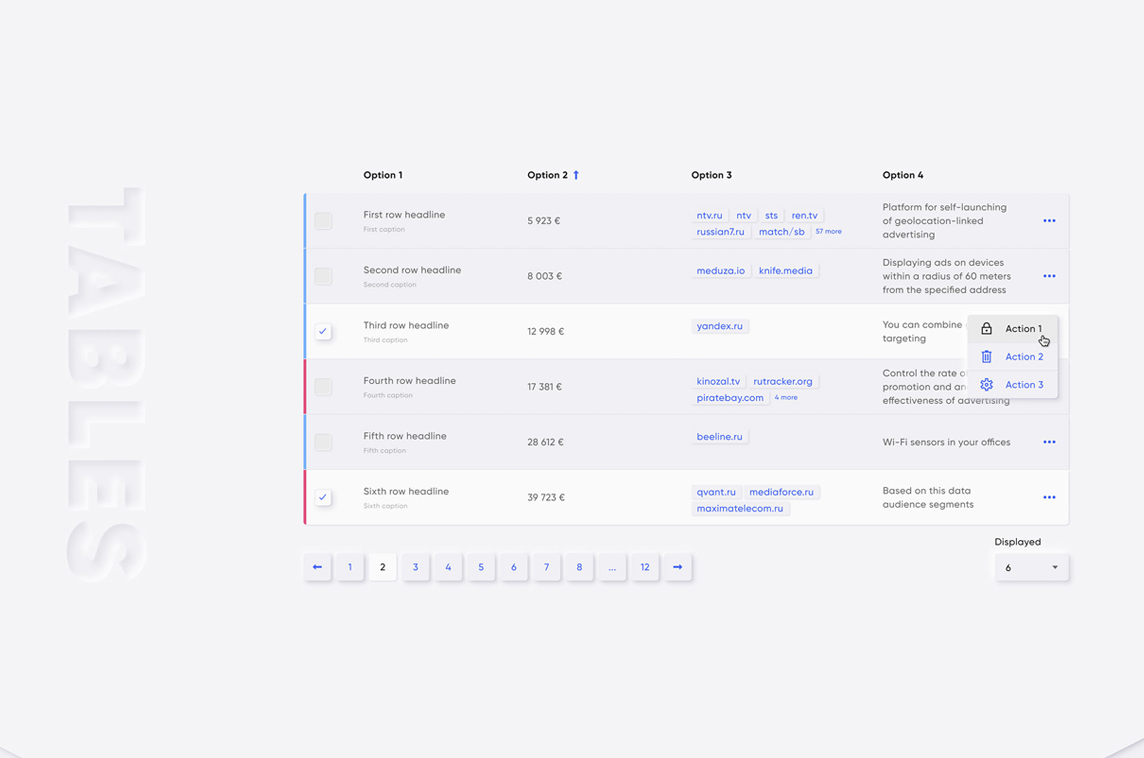Click the mediaforce.ru tag

point(781,492)
